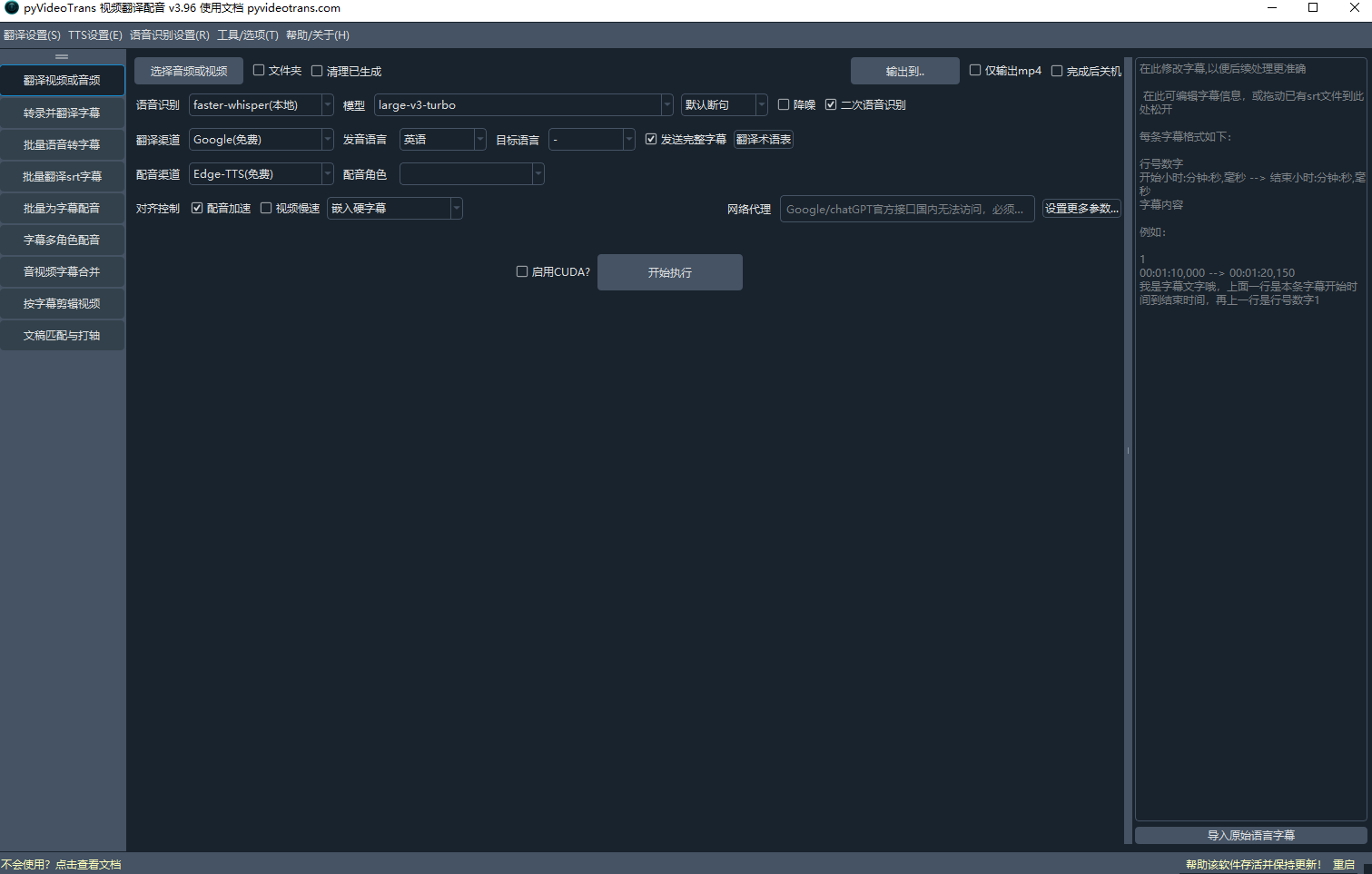Open 工具/选项(T) menu
Image resolution: width=1372 pixels, height=874 pixels.
tap(247, 35)
